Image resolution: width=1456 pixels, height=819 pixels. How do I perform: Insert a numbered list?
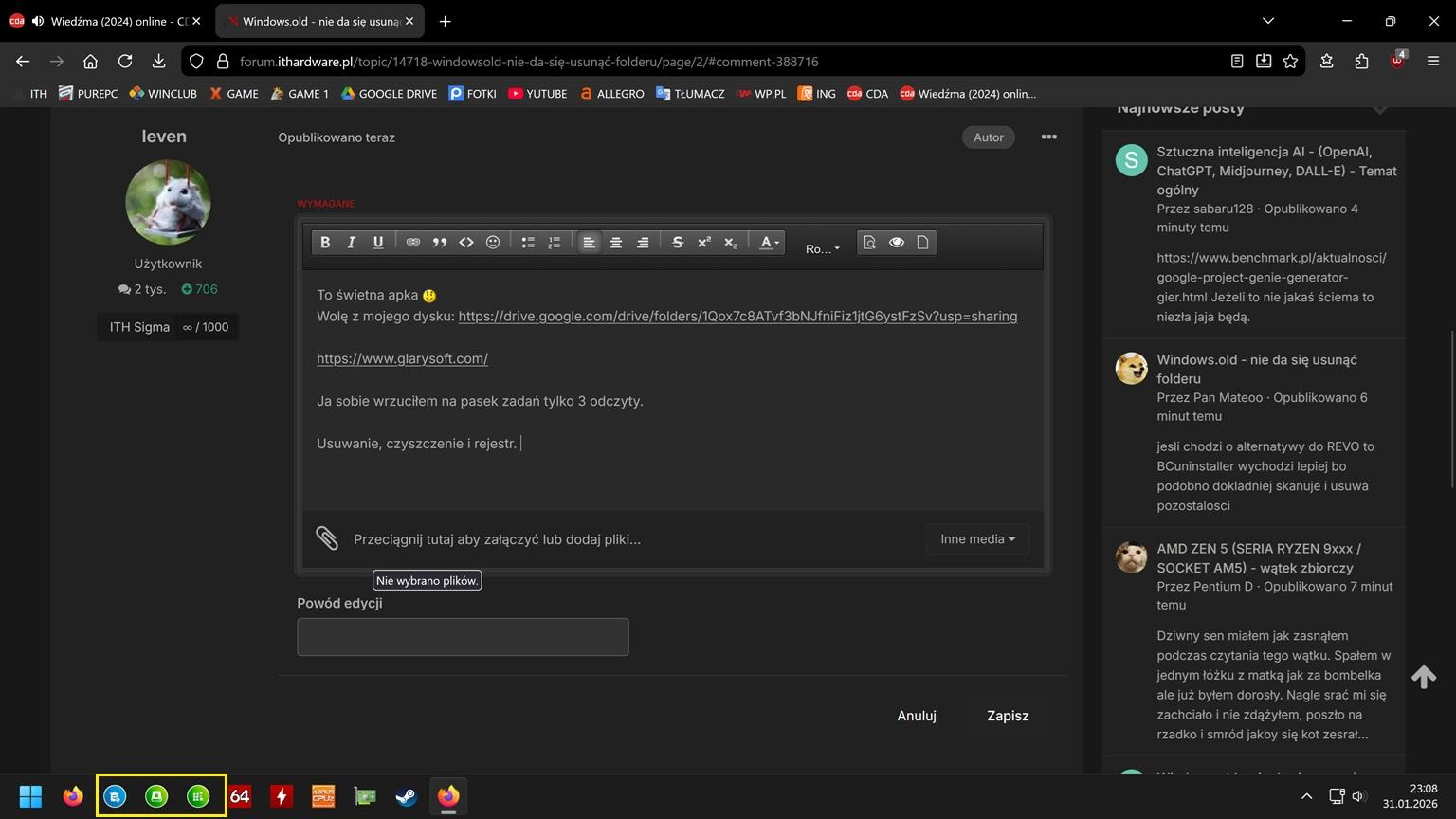click(555, 243)
